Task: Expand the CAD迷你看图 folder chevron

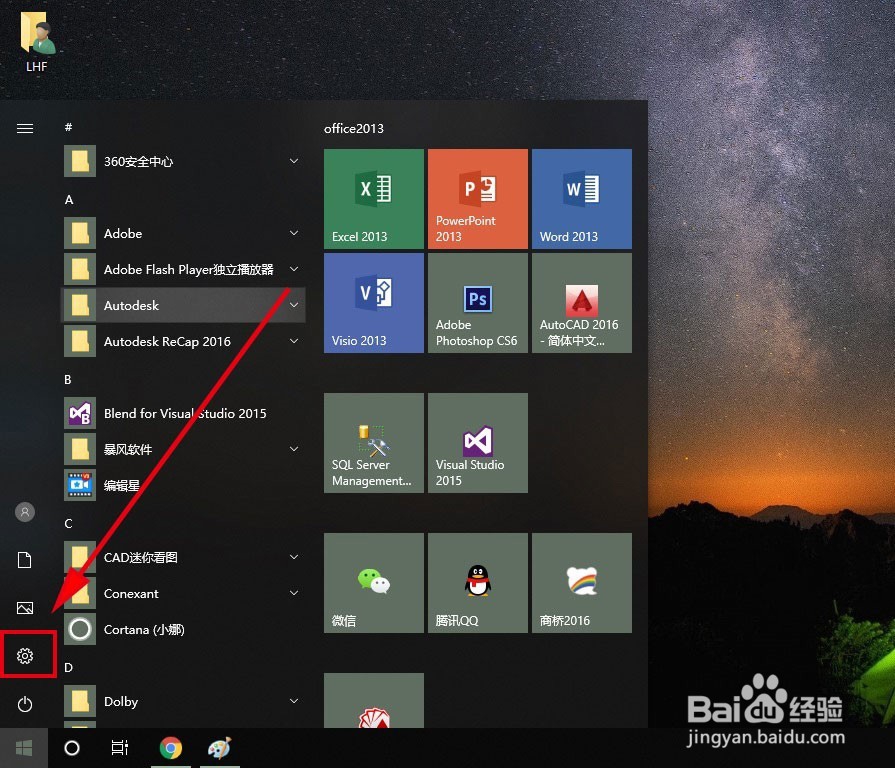Action: (x=294, y=557)
